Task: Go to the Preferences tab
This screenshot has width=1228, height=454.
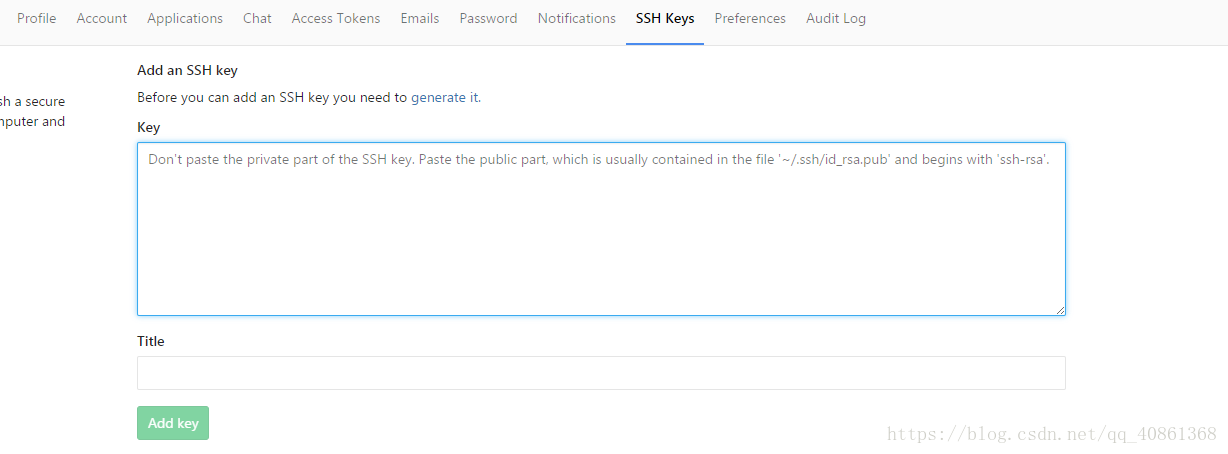Action: [750, 18]
